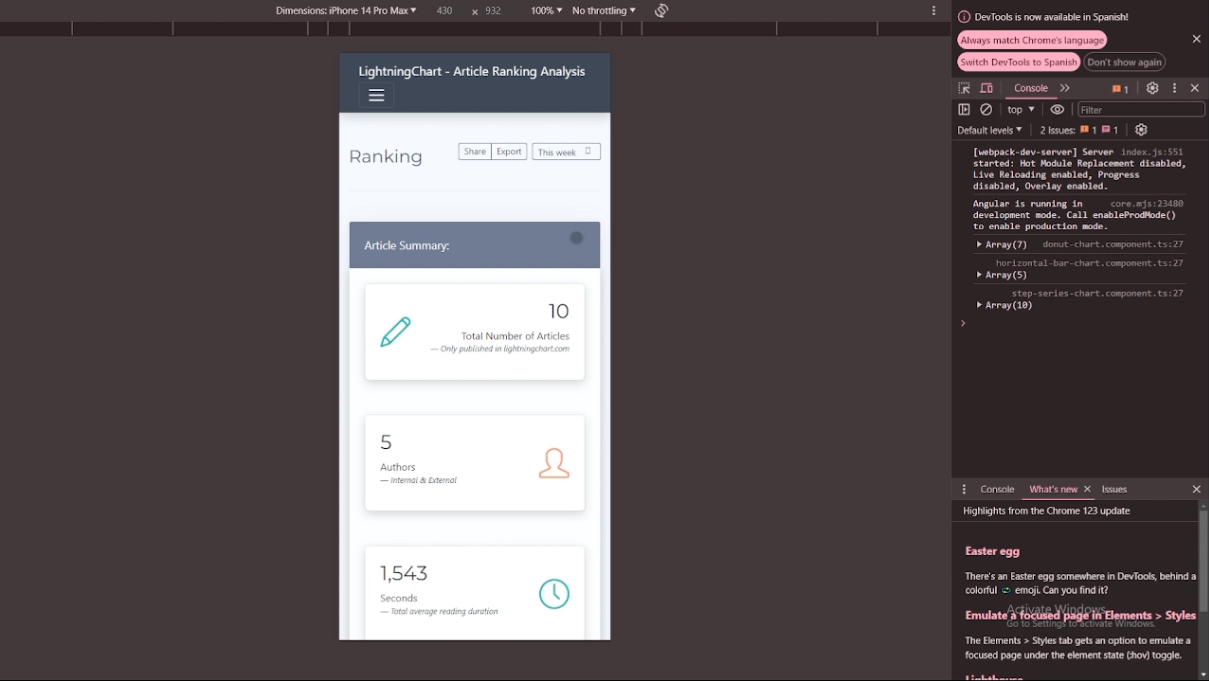Open DevTools settings gear
The image size is (1209, 681).
coord(1152,88)
